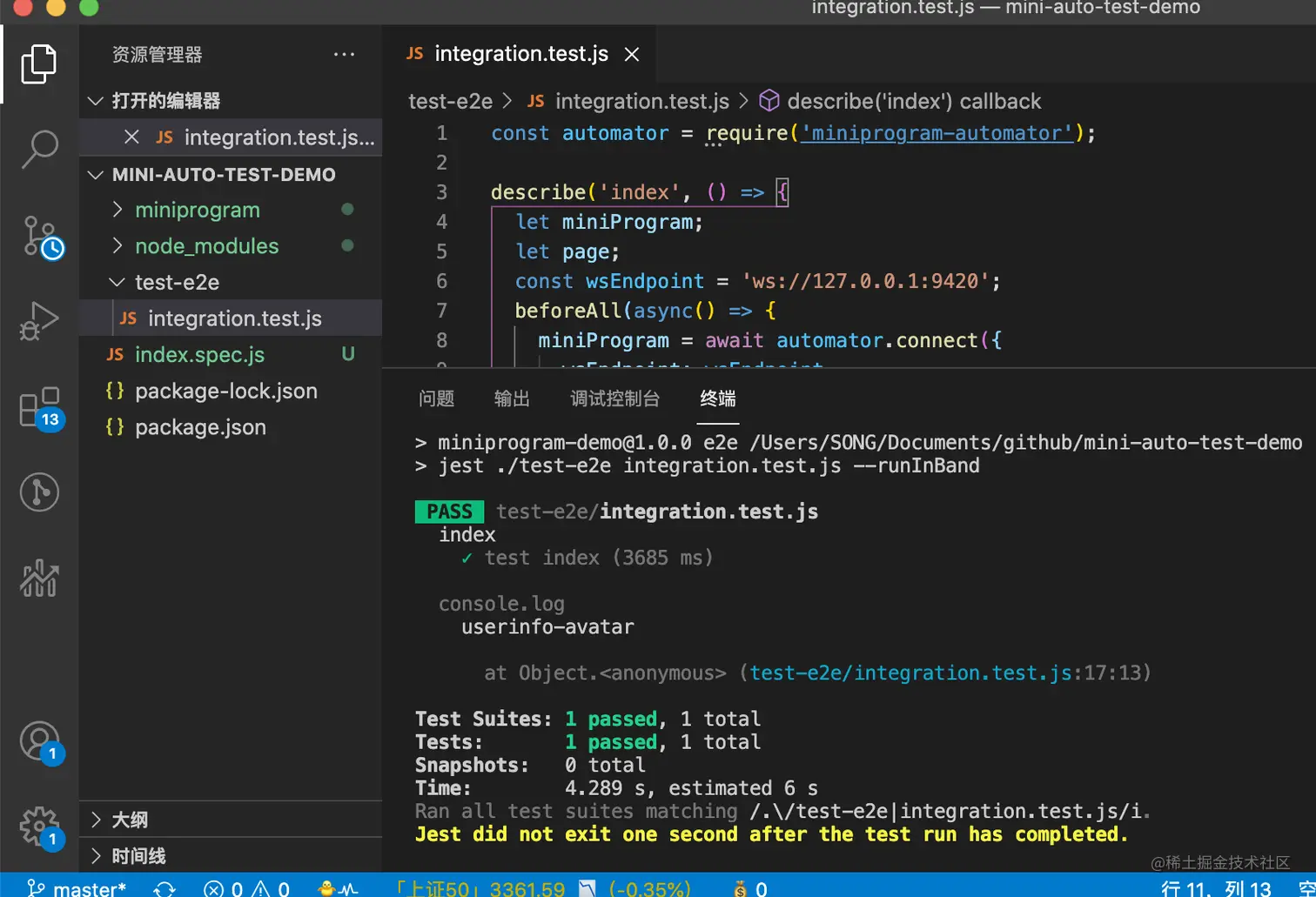Open the Manage gear settings icon
This screenshot has height=897, width=1316.
(x=39, y=825)
